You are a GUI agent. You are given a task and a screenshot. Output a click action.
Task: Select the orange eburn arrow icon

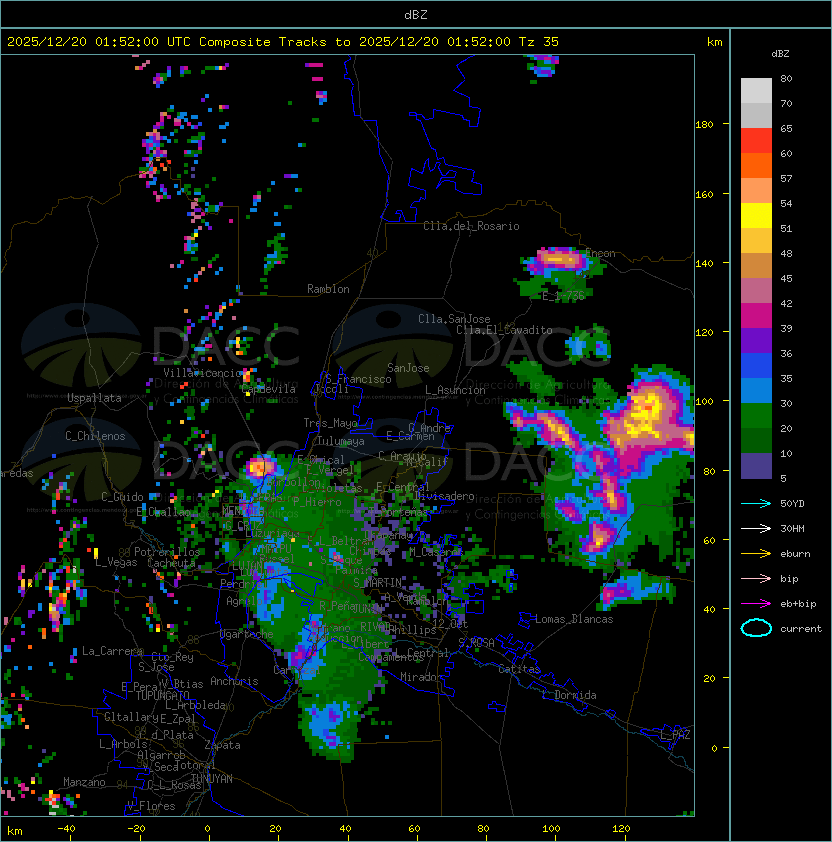756,553
